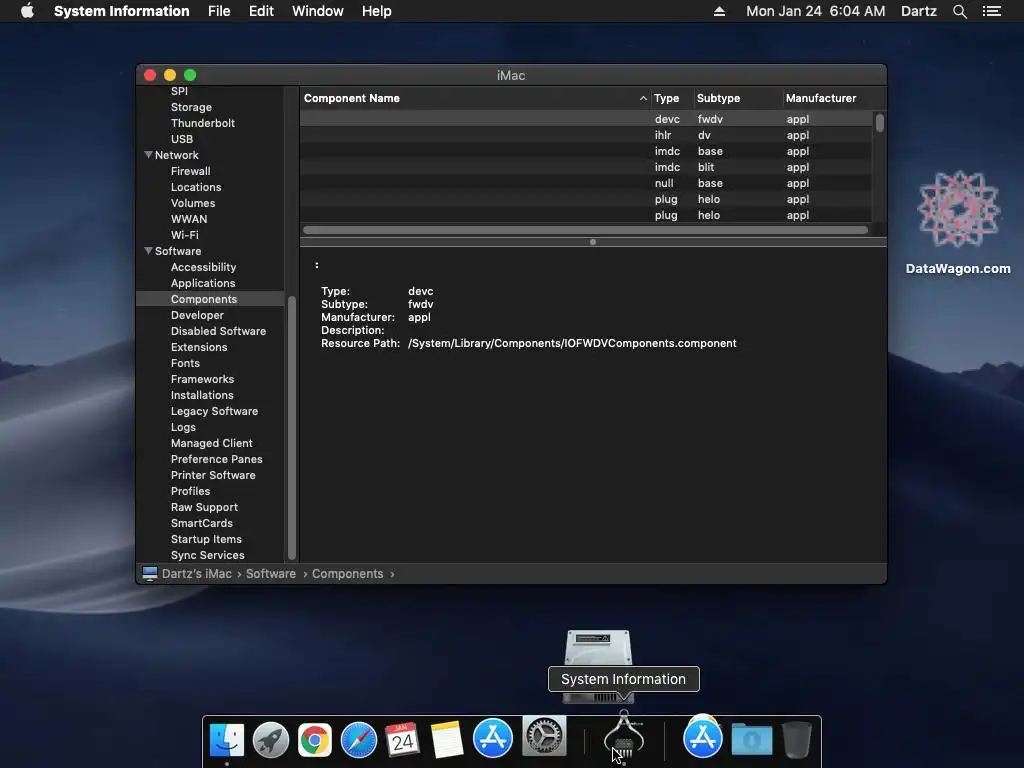
Task: Click the split pane divider handle dot
Action: click(x=593, y=242)
